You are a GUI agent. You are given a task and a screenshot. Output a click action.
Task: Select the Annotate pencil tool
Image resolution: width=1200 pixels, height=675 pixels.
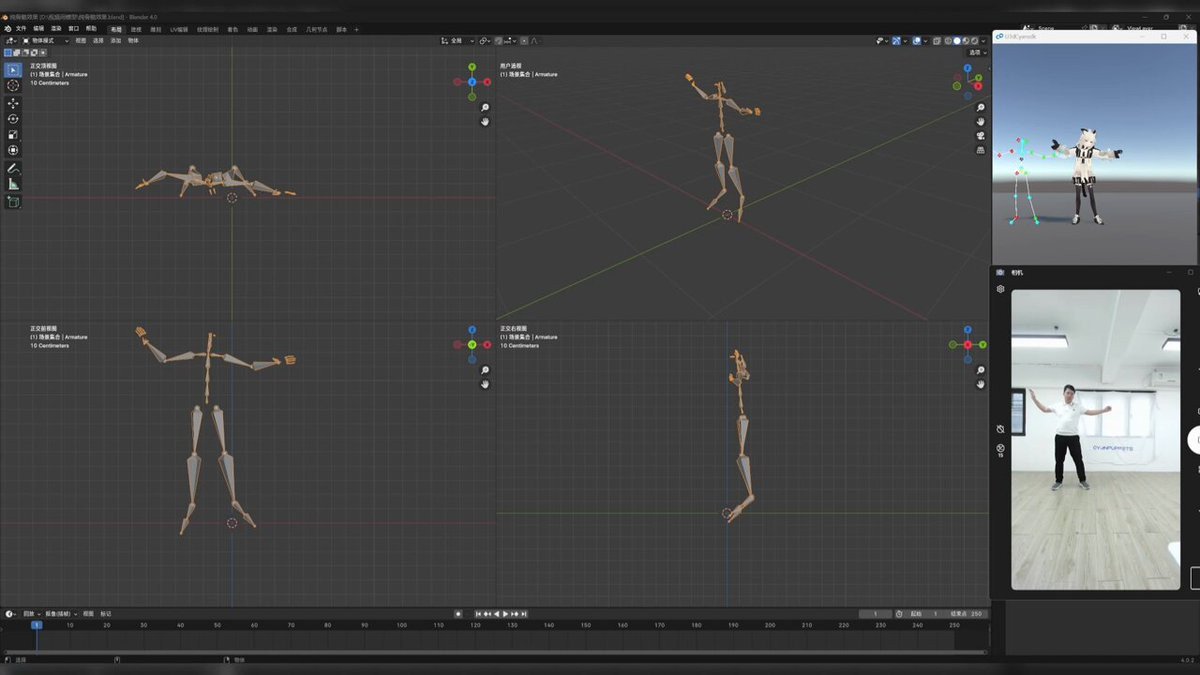pyautogui.click(x=13, y=168)
